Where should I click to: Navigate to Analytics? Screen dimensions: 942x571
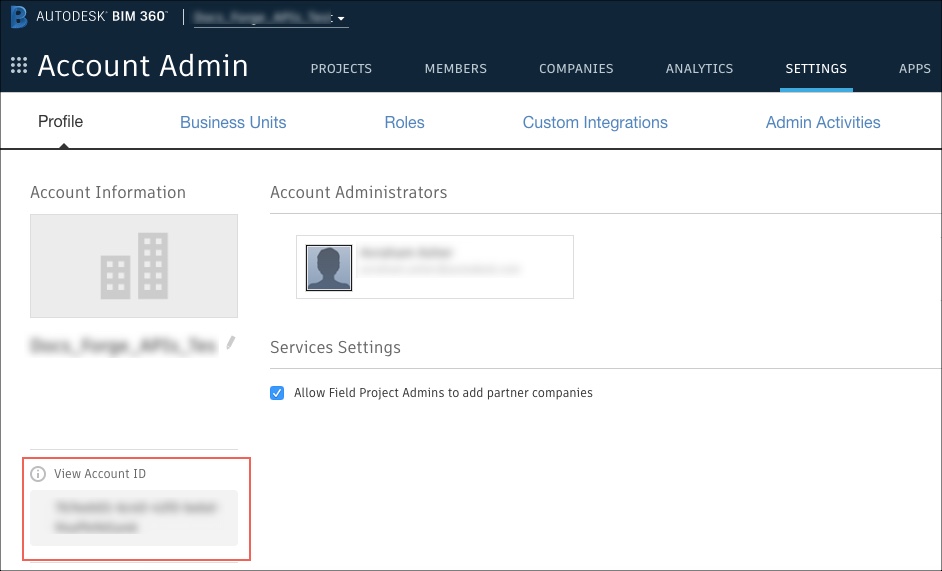[x=699, y=69]
